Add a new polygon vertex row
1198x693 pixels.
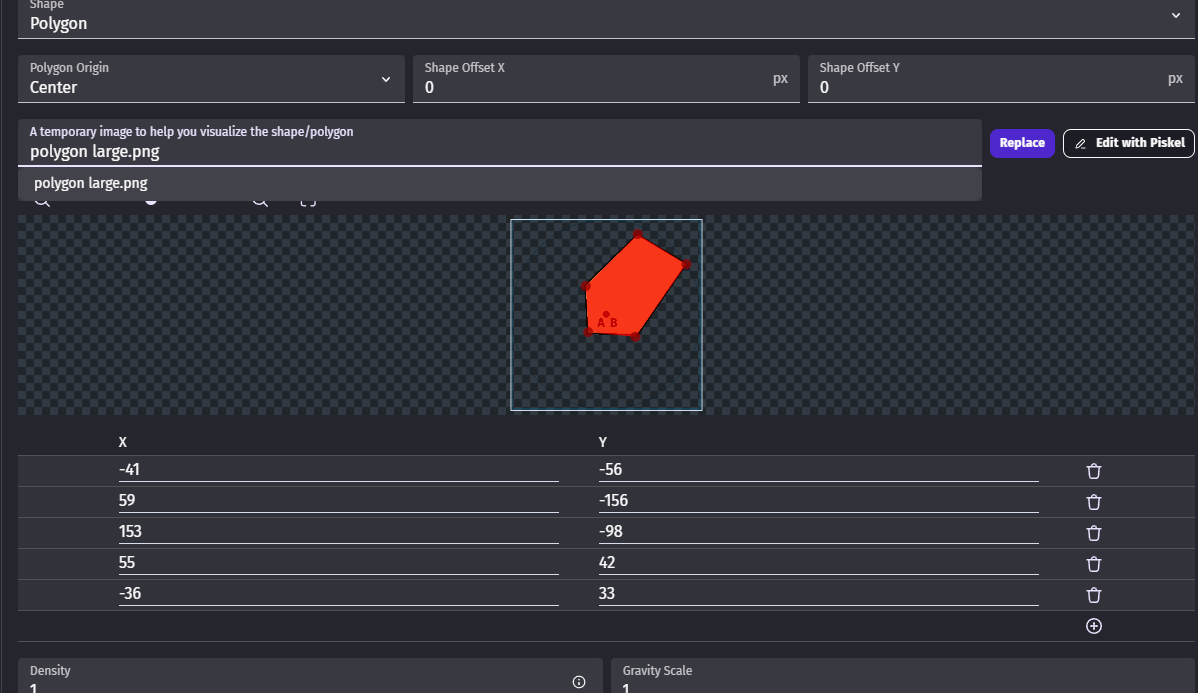tap(1093, 626)
